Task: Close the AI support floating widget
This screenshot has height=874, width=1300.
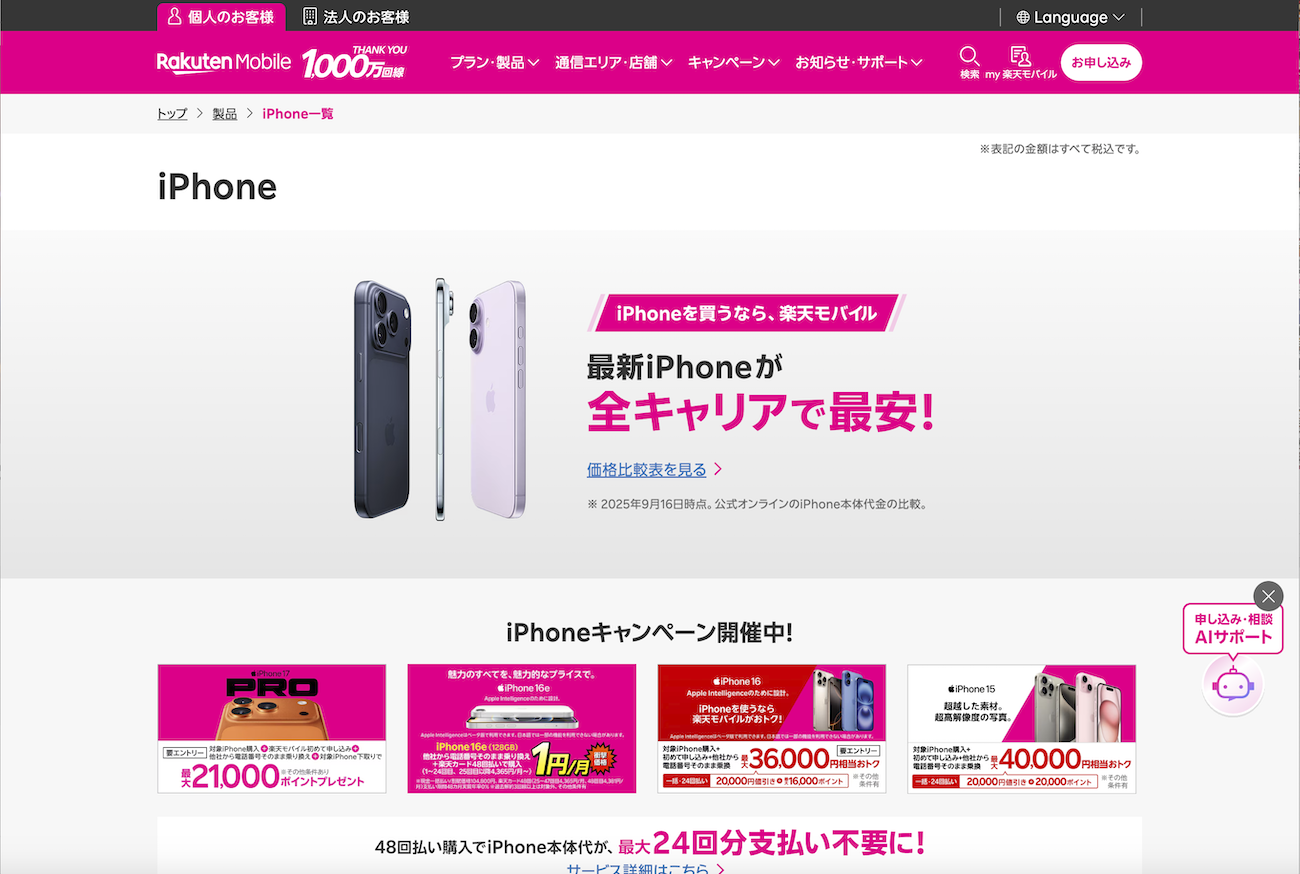Action: click(x=1268, y=597)
